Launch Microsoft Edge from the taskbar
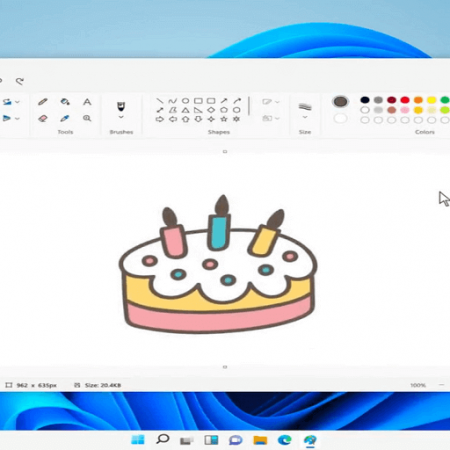 [x=285, y=440]
